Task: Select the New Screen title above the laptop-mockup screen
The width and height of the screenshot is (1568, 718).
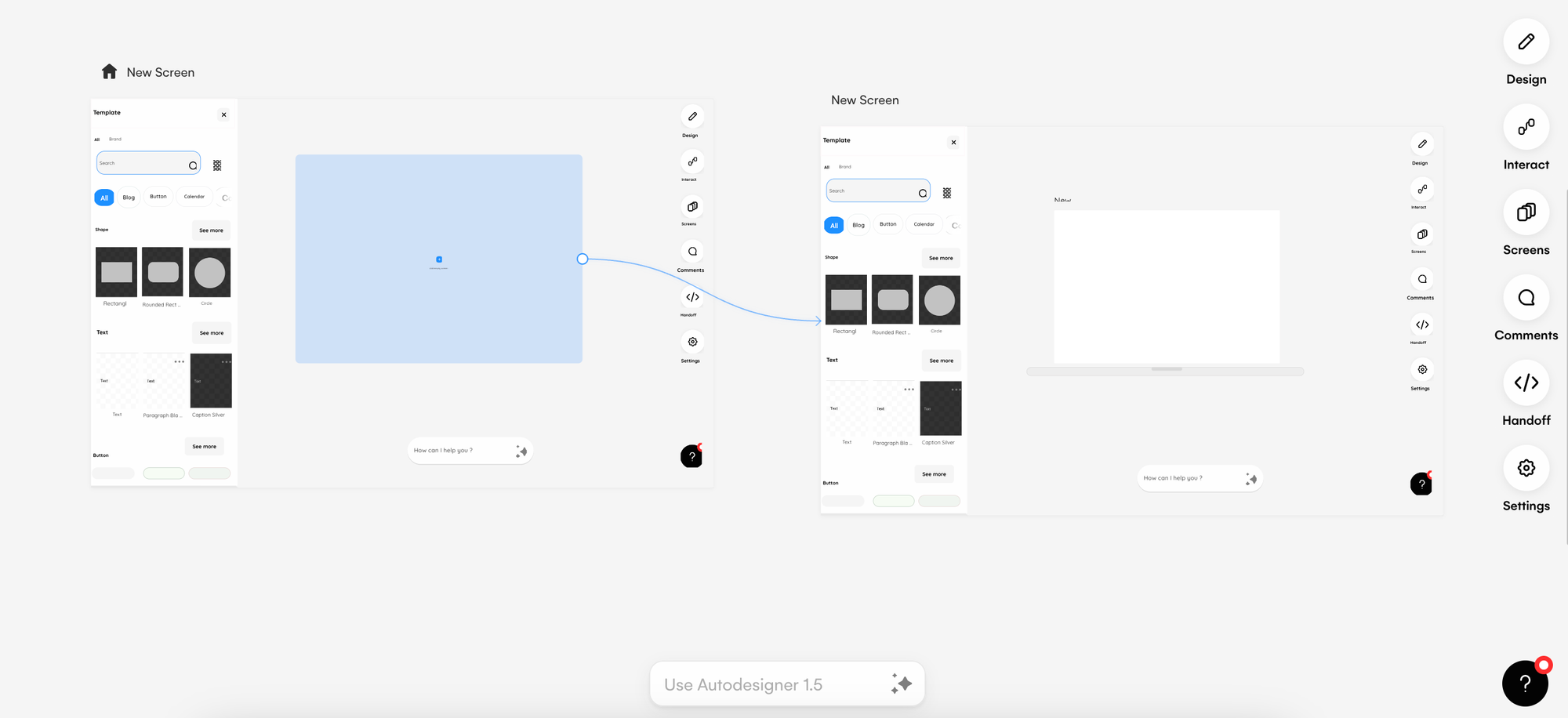Action: (865, 100)
